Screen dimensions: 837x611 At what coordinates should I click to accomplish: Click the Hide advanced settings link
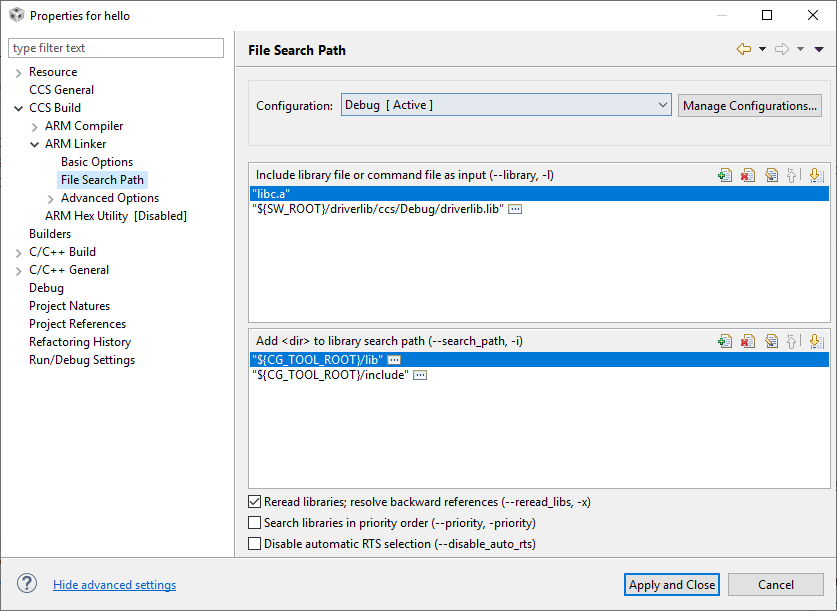(x=114, y=585)
